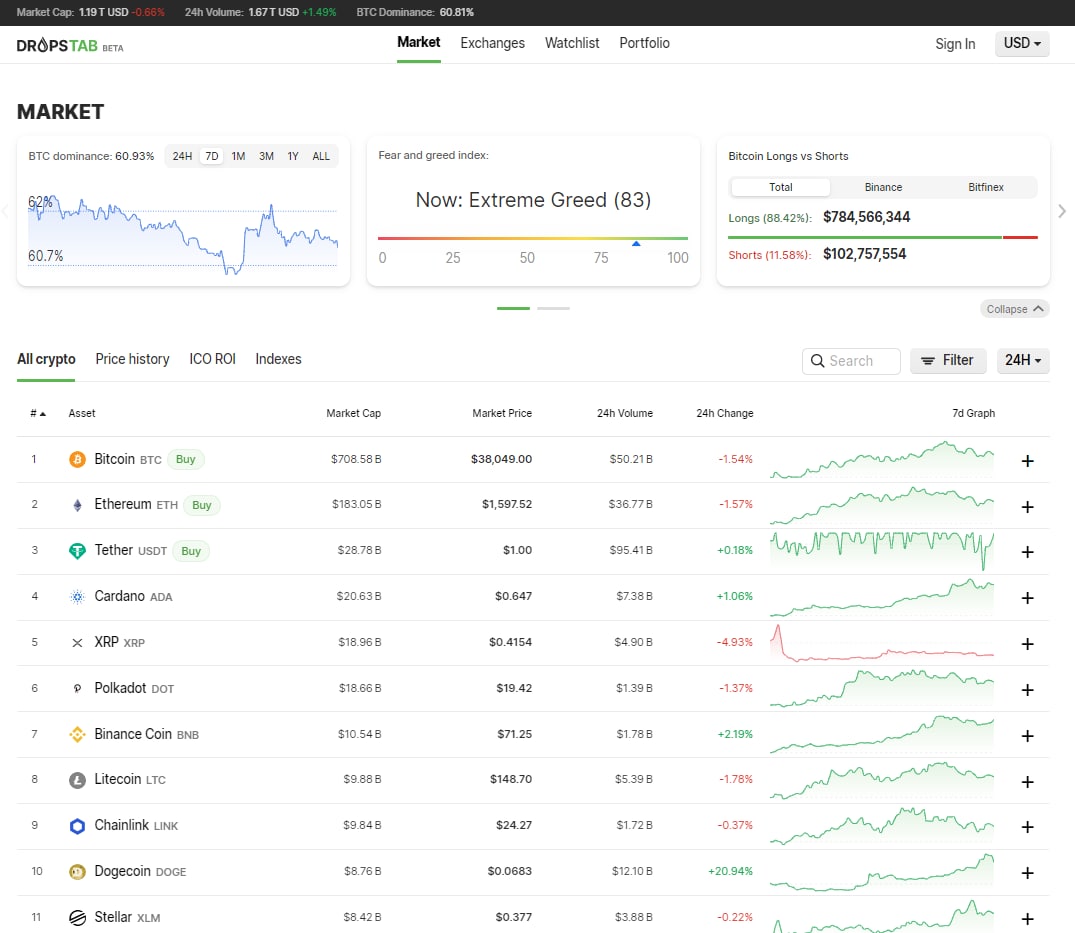The image size is (1075, 933).
Task: Click the Ethereum coin icon
Action: [x=77, y=505]
